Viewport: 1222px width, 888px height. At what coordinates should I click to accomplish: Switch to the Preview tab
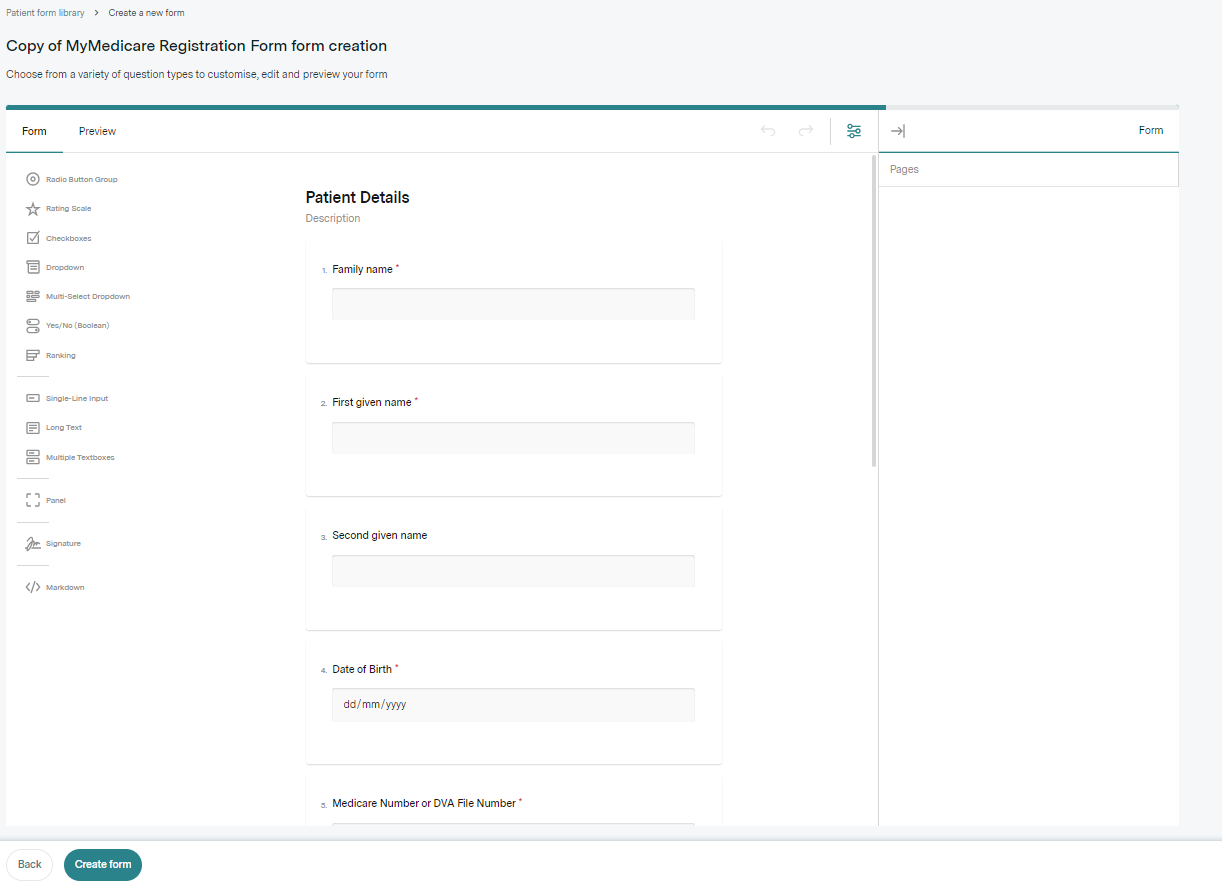97,131
